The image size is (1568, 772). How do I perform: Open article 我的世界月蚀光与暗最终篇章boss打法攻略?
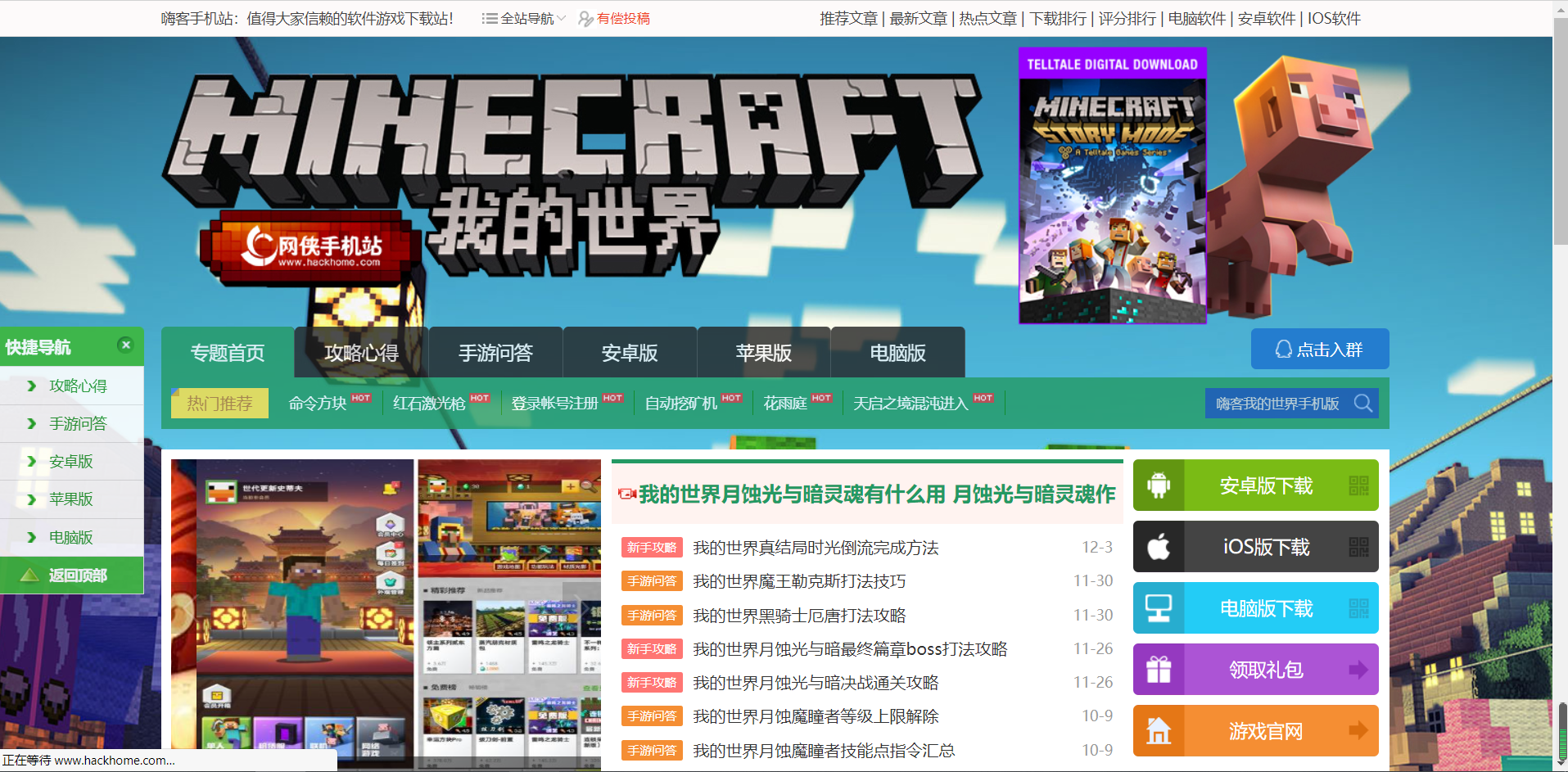850,648
